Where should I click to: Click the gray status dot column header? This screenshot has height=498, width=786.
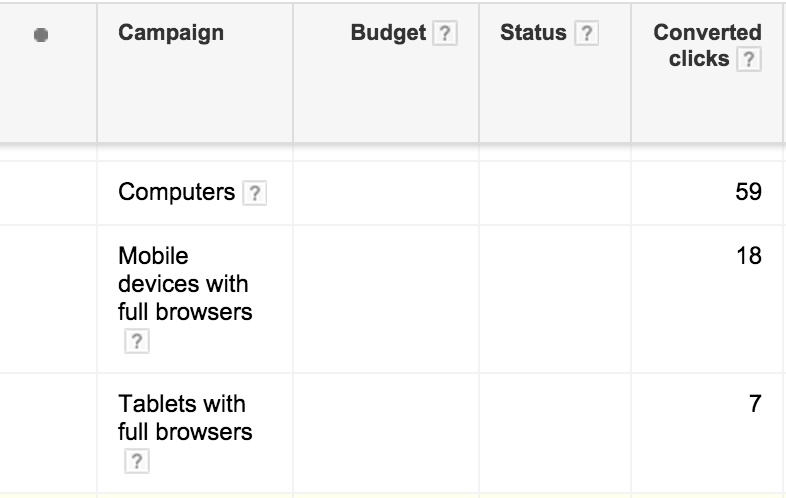(41, 35)
